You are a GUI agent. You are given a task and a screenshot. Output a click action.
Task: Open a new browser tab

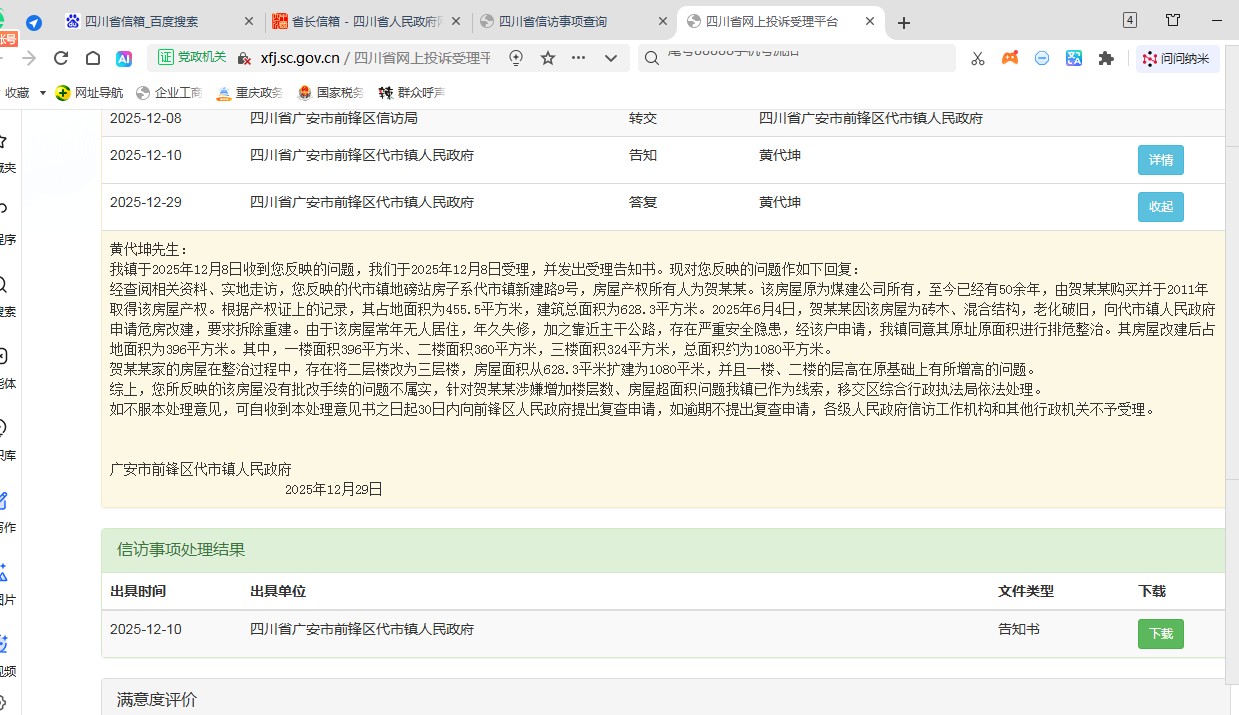point(904,22)
